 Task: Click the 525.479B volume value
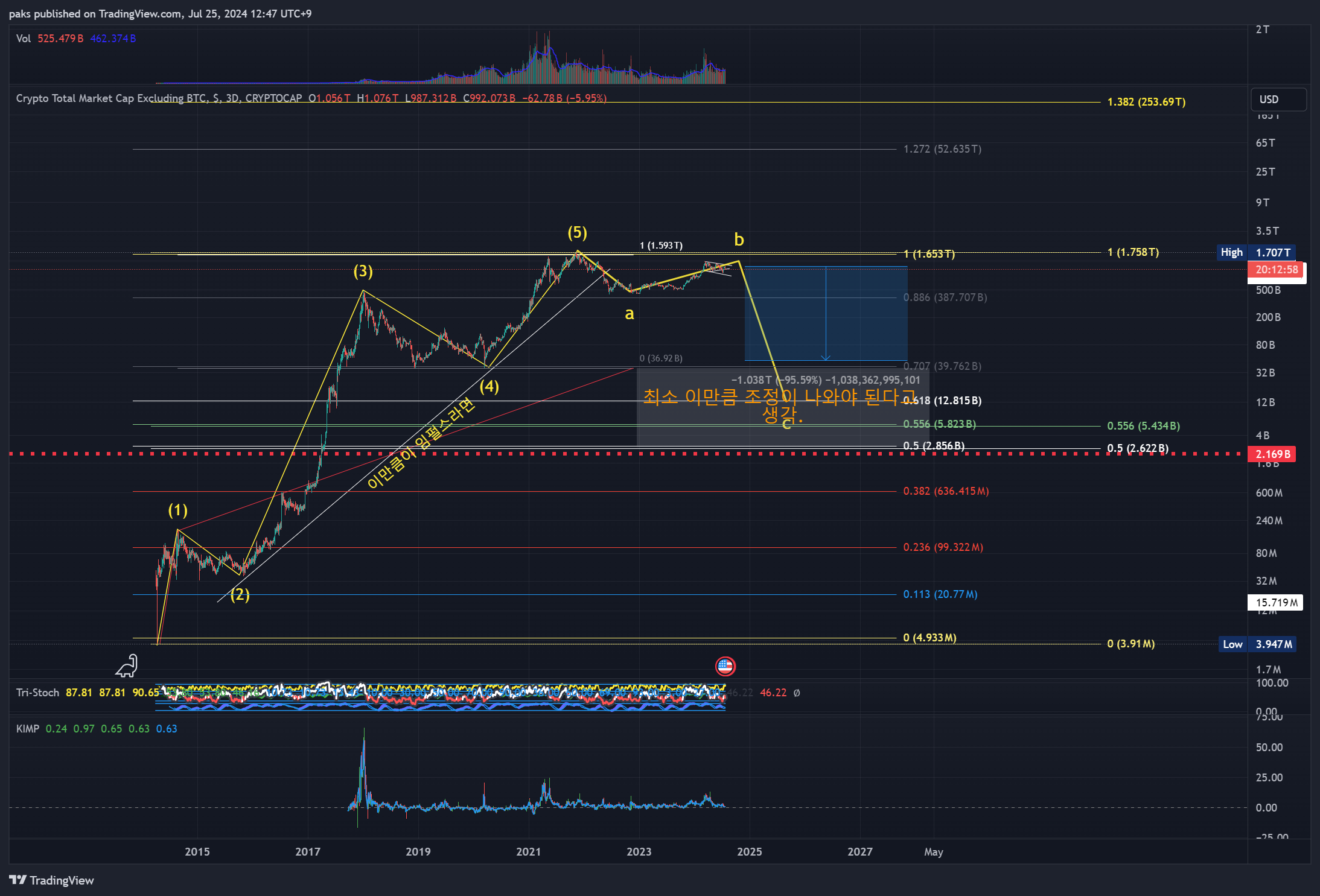pyautogui.click(x=60, y=39)
